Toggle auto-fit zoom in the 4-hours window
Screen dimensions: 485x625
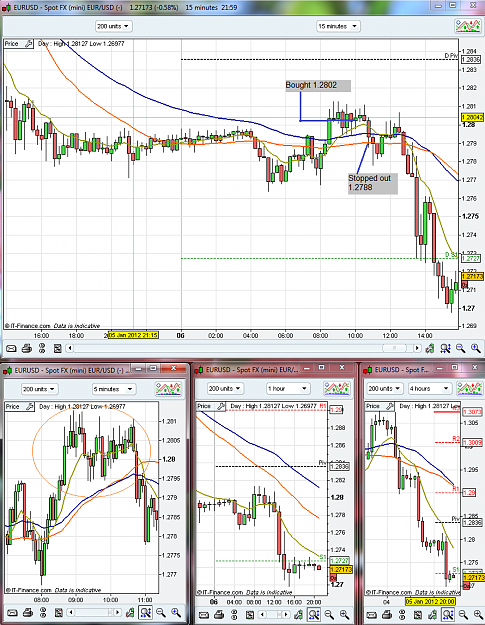[448, 615]
